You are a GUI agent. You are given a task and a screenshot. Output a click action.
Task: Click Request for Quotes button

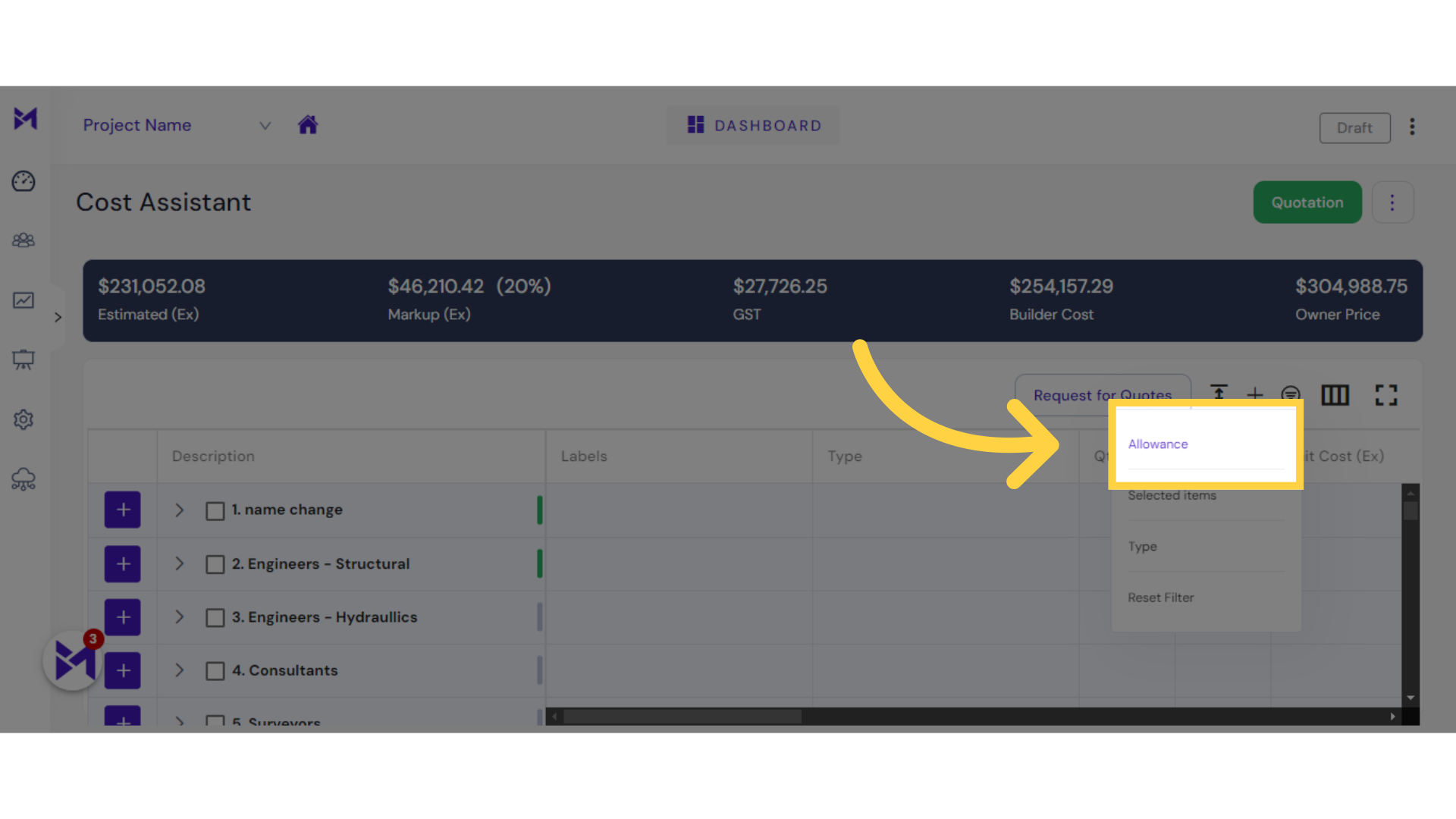click(x=1103, y=395)
